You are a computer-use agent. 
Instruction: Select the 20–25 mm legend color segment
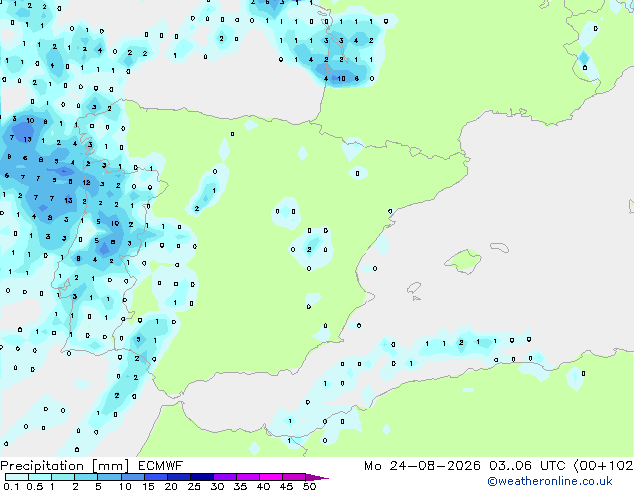(x=178, y=477)
